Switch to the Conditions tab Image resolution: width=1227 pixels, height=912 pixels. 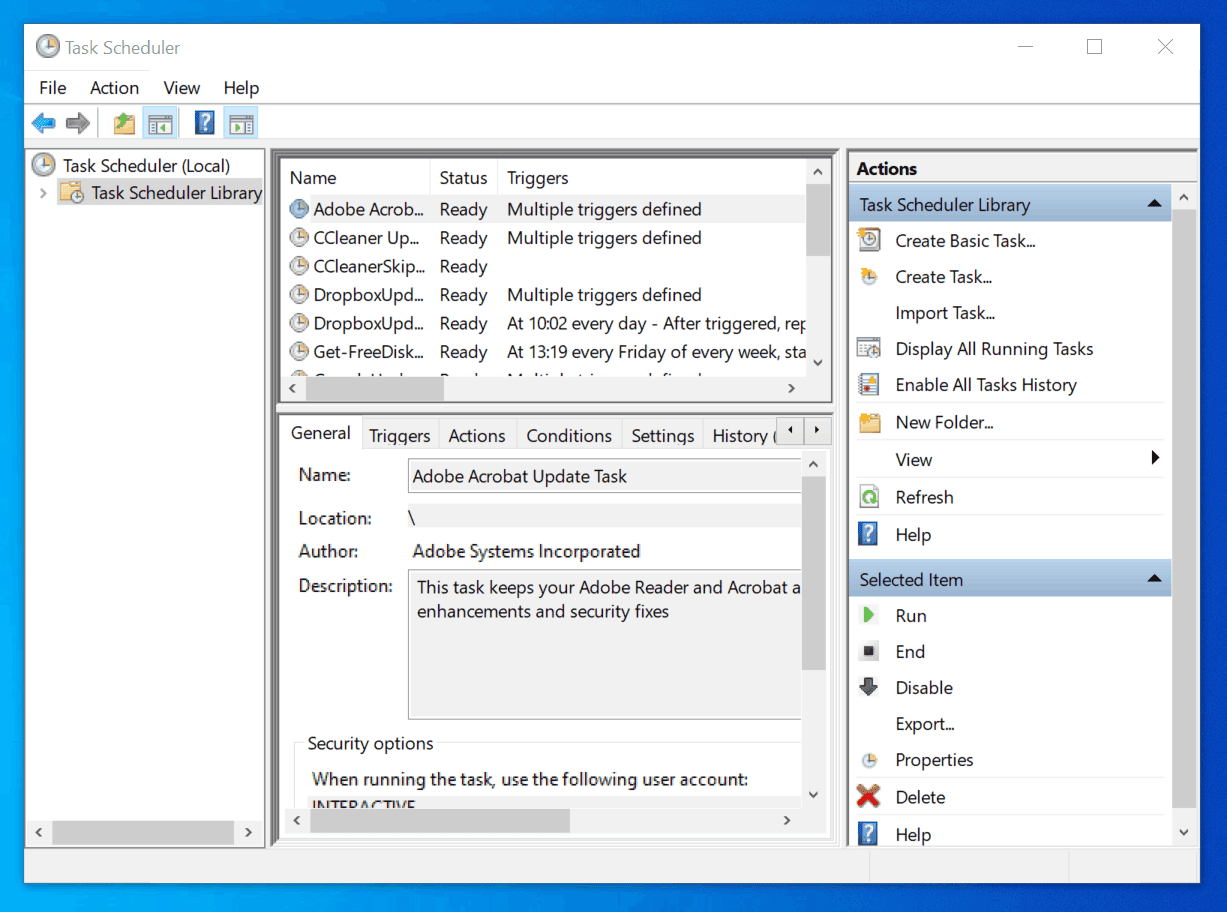tap(569, 435)
